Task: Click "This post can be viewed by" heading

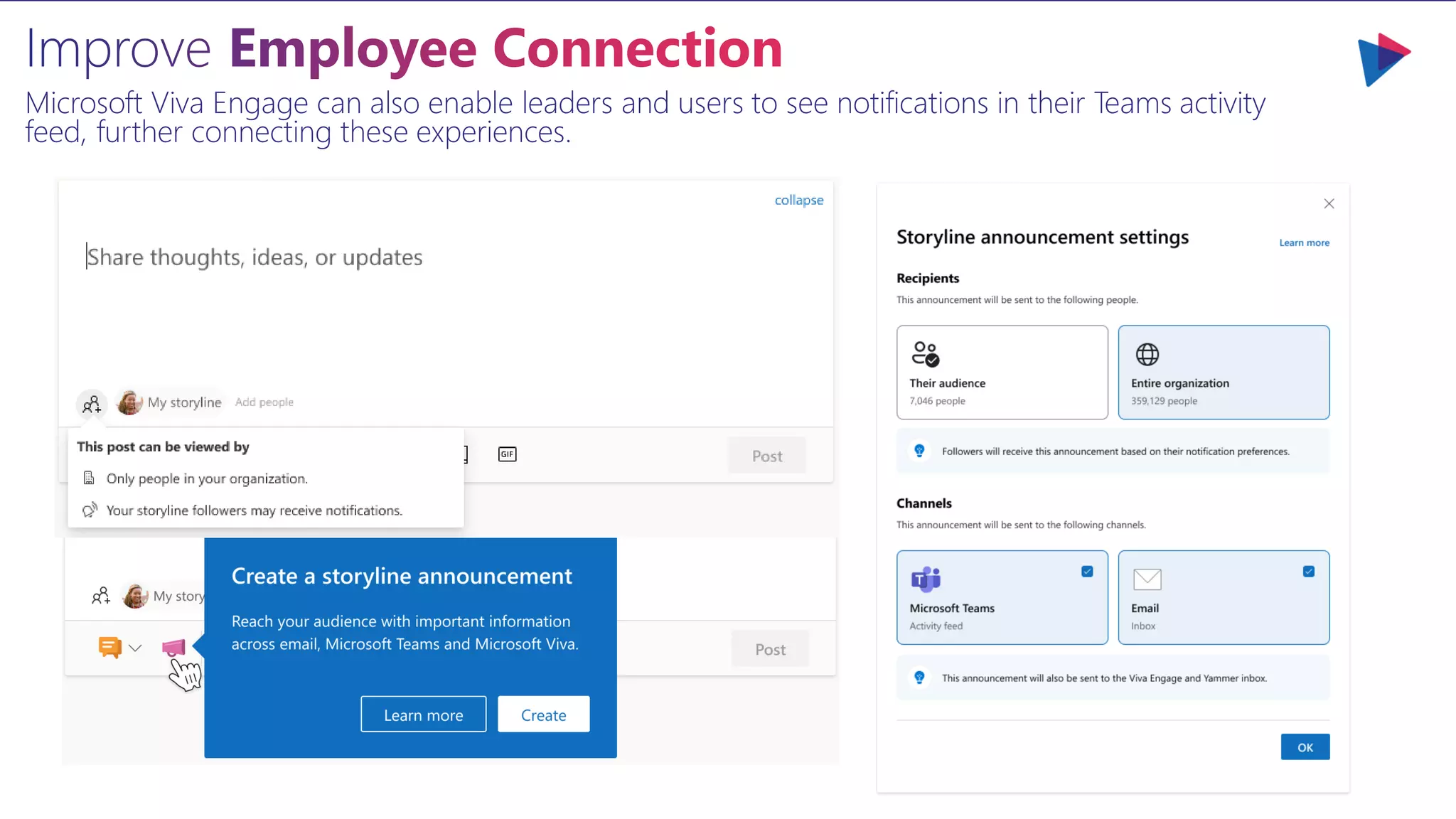Action: tap(163, 446)
